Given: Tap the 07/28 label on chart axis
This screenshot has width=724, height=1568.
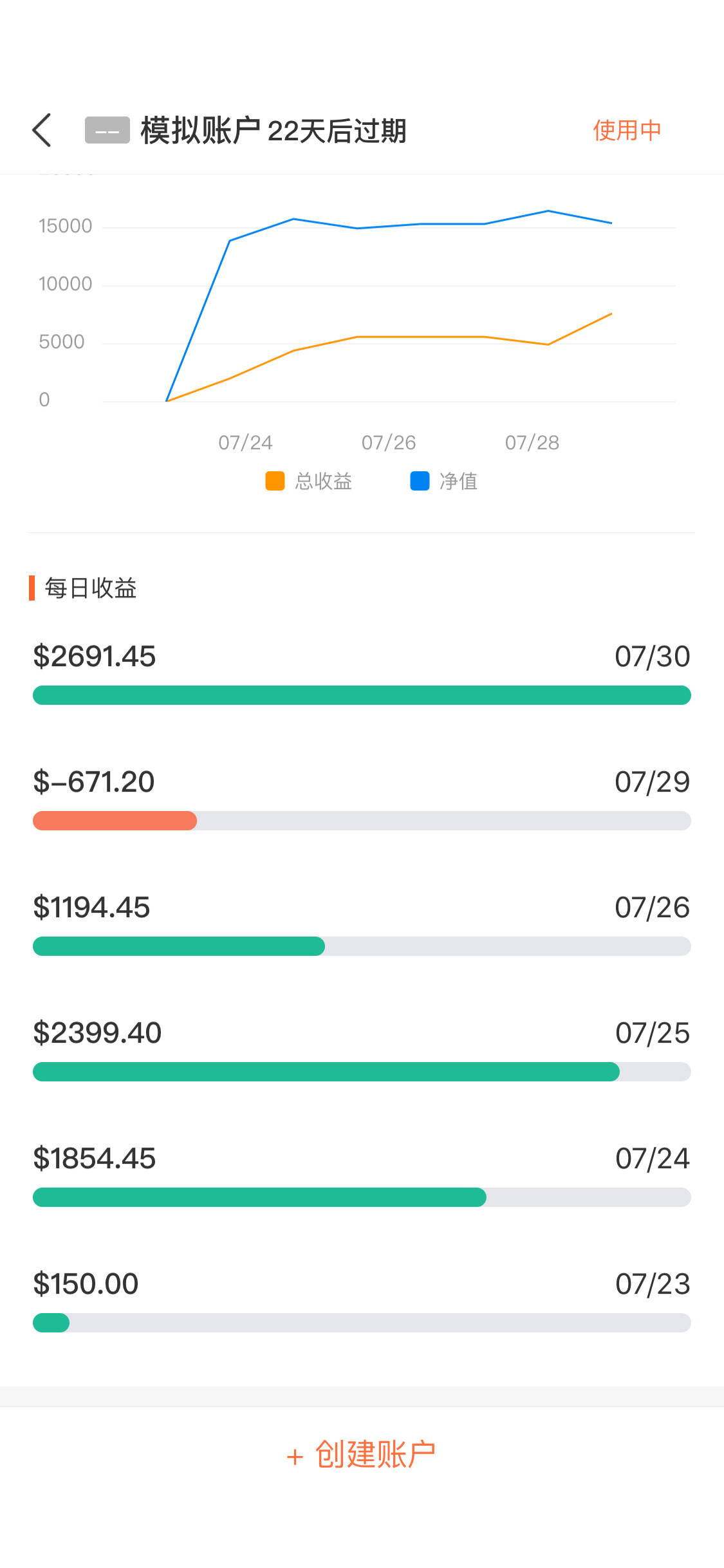Looking at the screenshot, I should 532,442.
